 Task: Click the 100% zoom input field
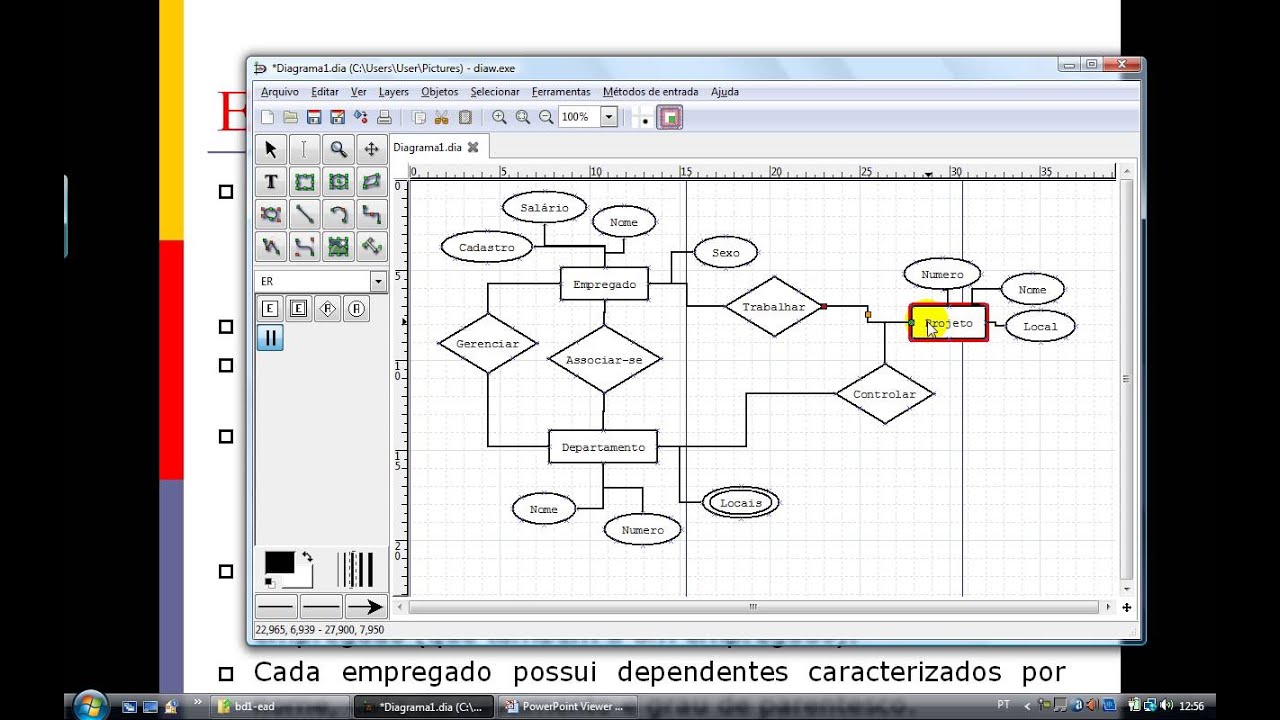[579, 117]
